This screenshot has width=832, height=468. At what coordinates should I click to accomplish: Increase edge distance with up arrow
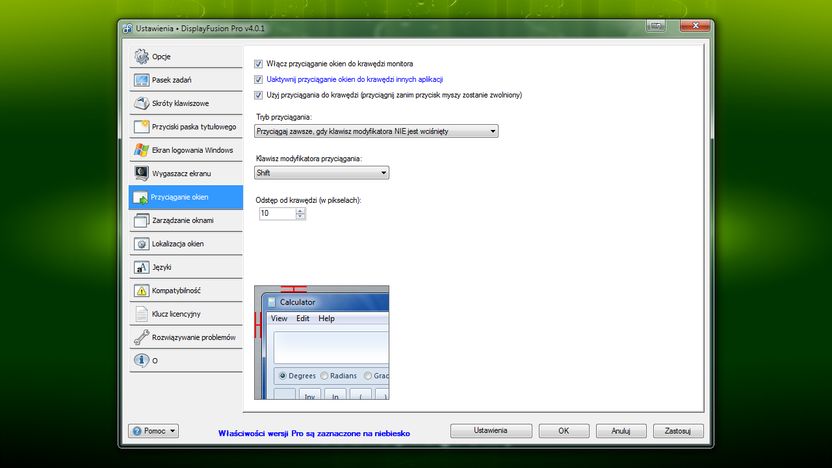point(300,211)
